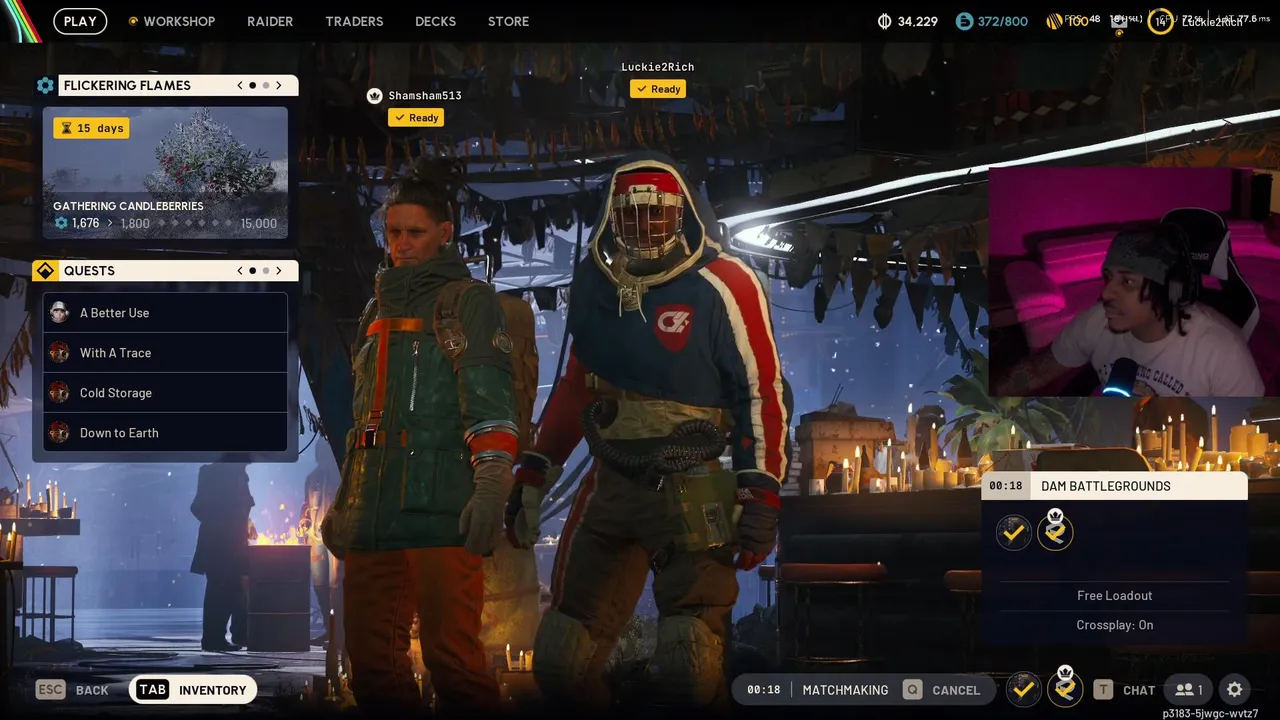Viewport: 1280px width, 720px height.
Task: Click the crowned leader avatar in matchmaking panel
Action: click(1055, 530)
